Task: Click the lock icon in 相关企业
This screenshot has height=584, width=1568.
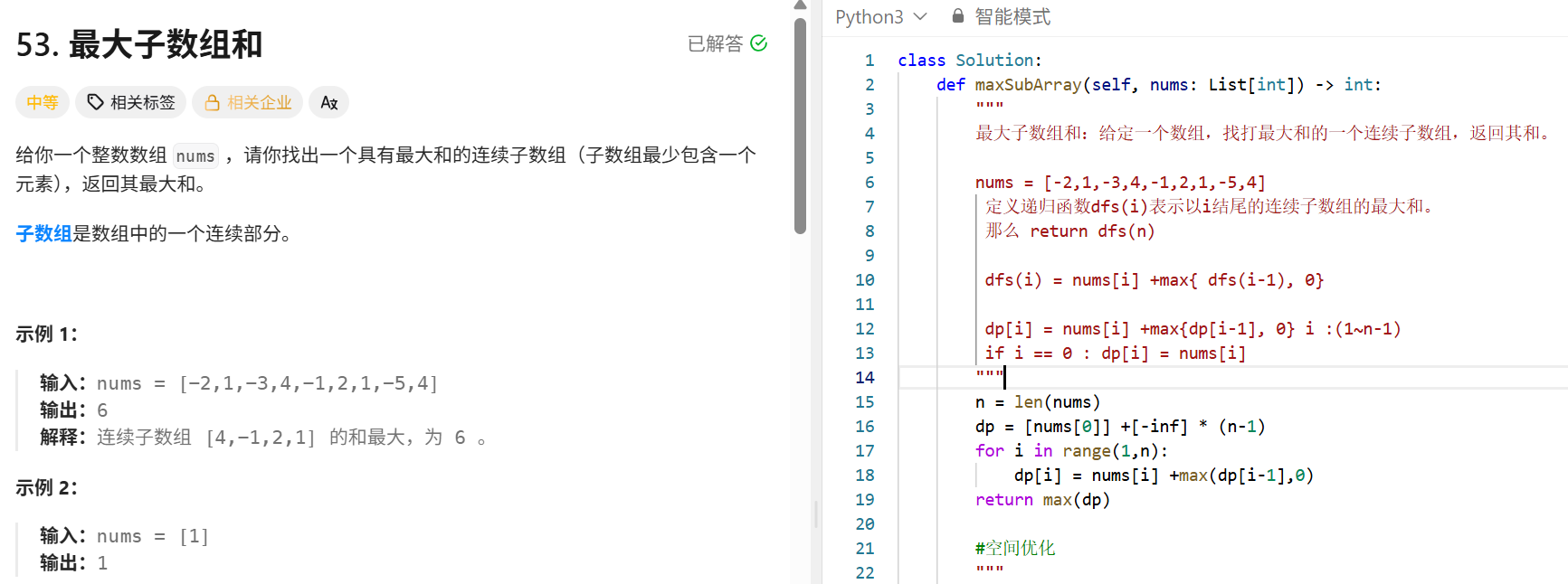Action: tap(212, 102)
